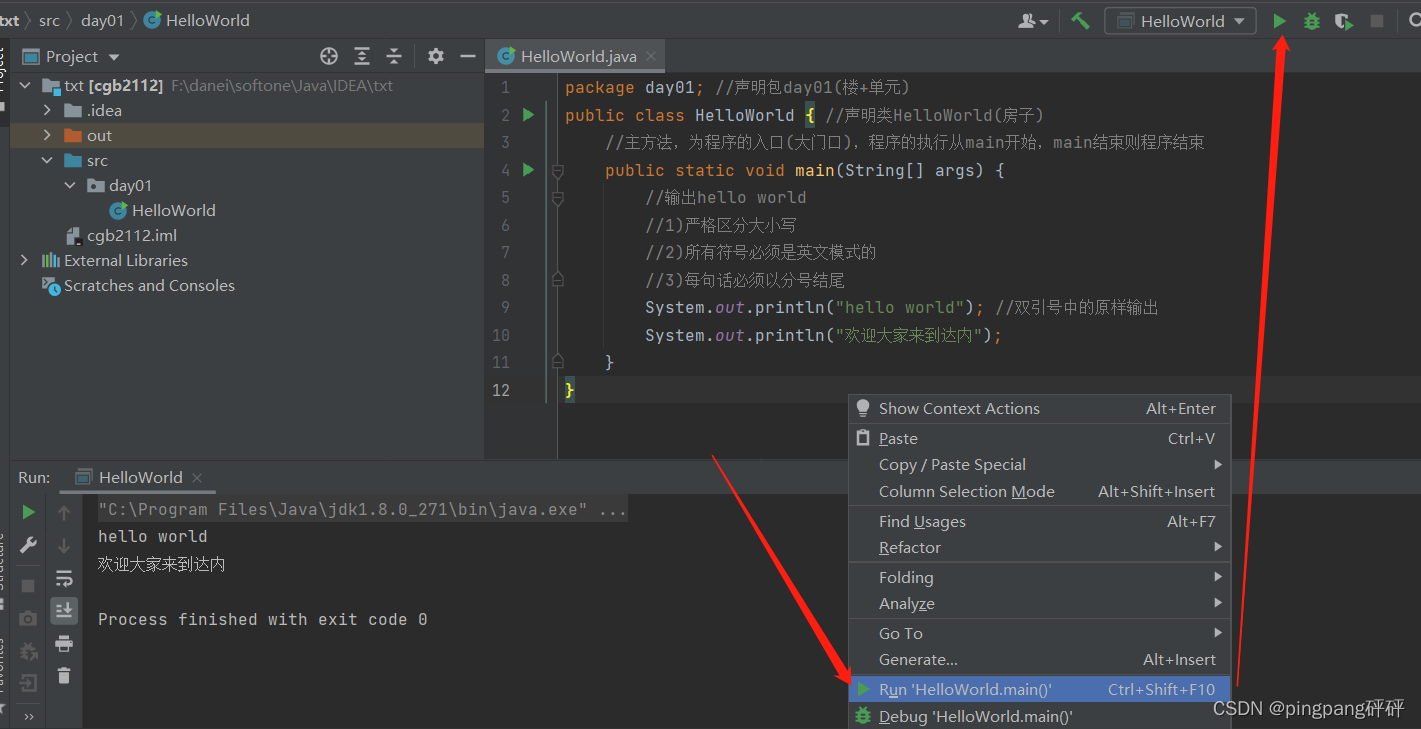
Task: Clear console with trash icon
Action: click(x=64, y=675)
